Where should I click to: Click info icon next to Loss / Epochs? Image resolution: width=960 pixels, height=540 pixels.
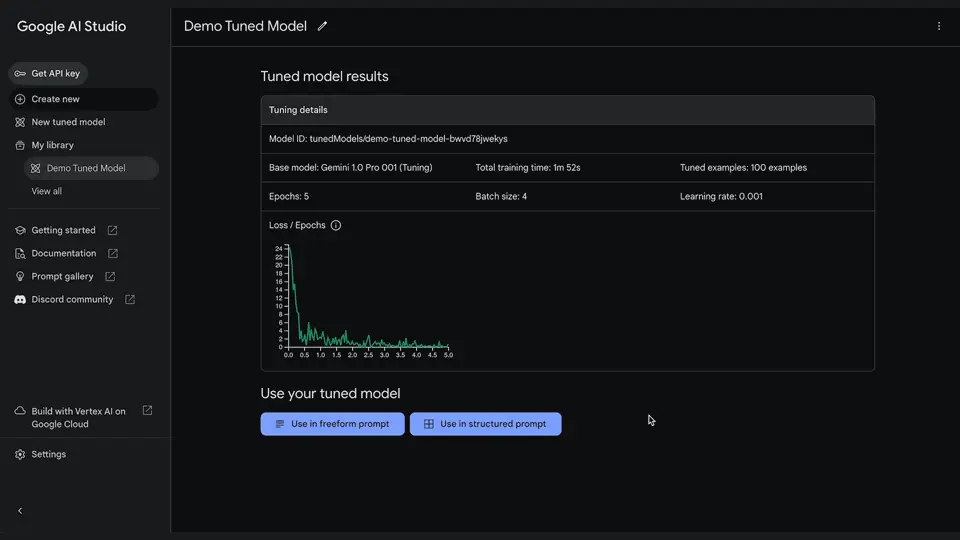[336, 225]
